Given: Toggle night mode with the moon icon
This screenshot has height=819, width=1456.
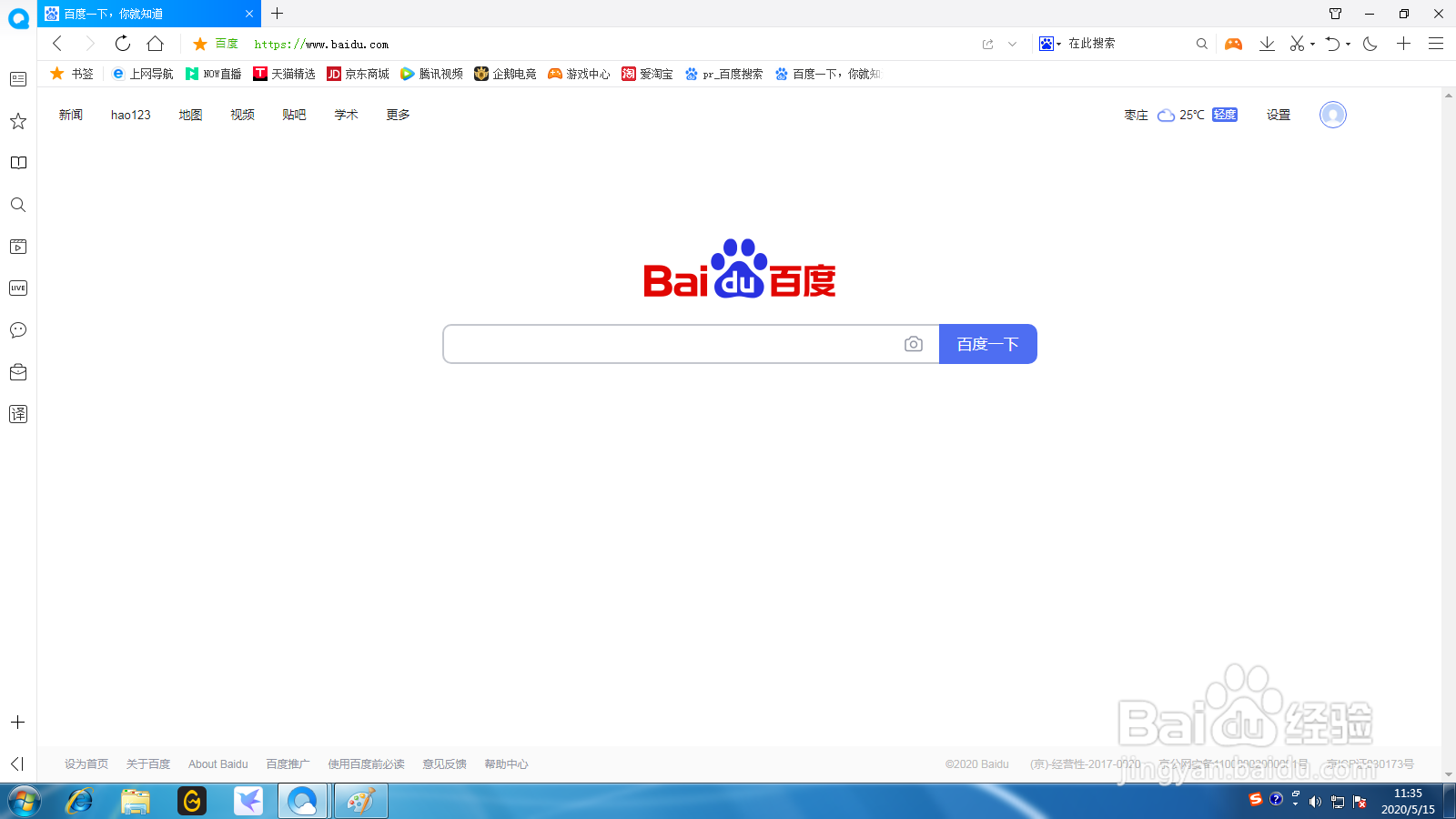Looking at the screenshot, I should pyautogui.click(x=1370, y=43).
